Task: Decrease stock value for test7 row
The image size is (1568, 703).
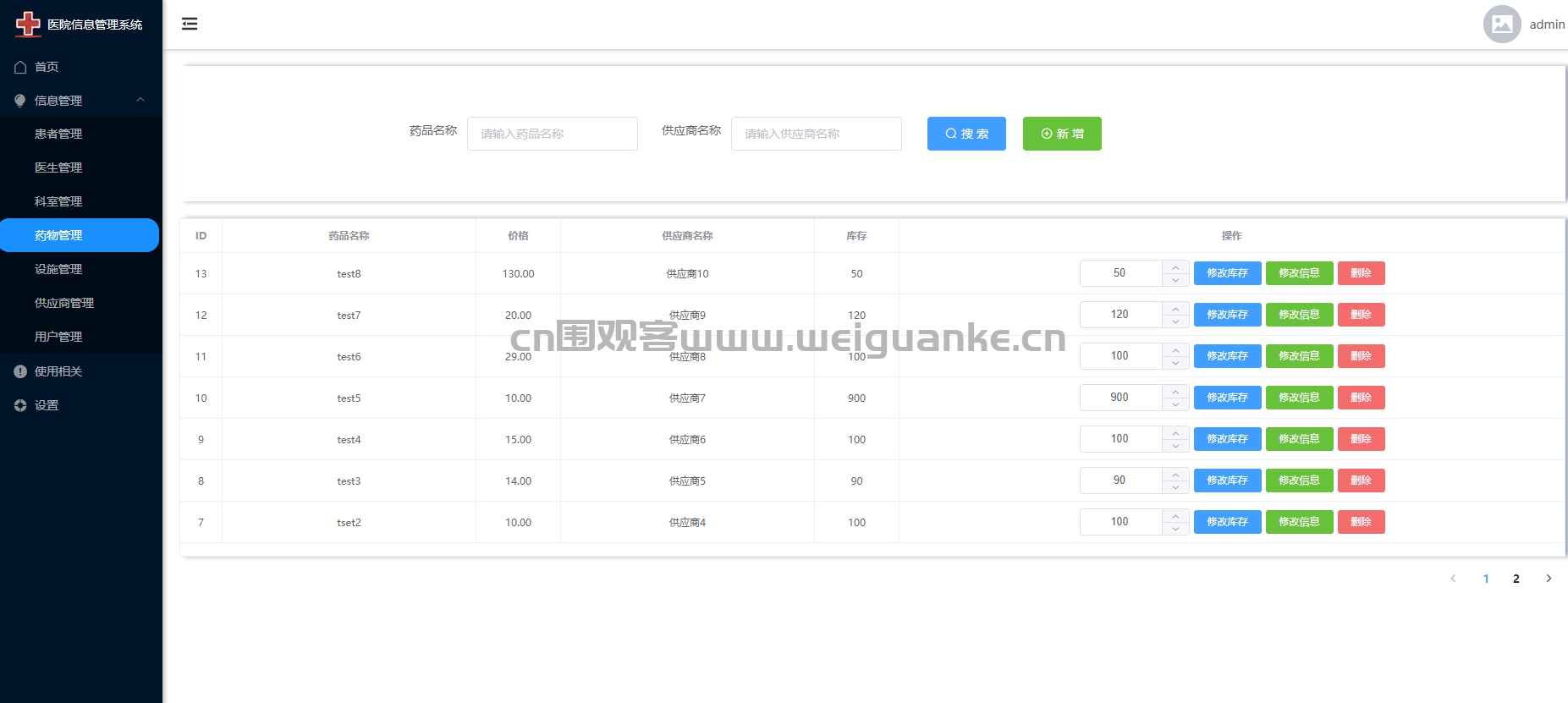Action: point(1175,321)
